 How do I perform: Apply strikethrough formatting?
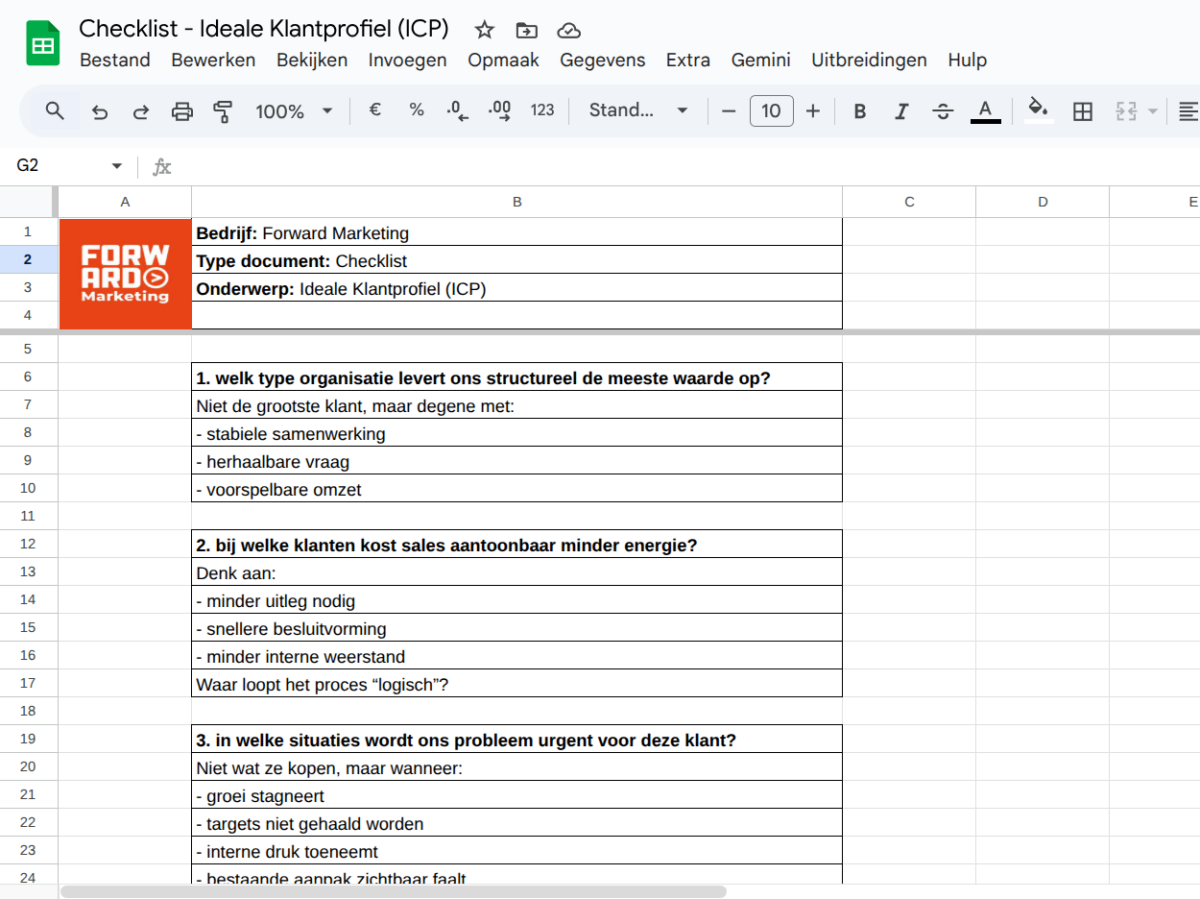pyautogui.click(x=943, y=111)
